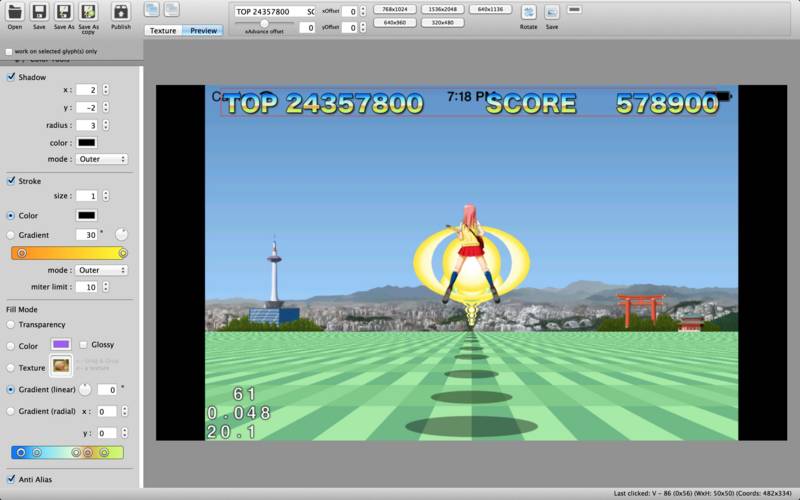This screenshot has height=500, width=800.
Task: Click the miter limit stepper
Action: (x=105, y=287)
